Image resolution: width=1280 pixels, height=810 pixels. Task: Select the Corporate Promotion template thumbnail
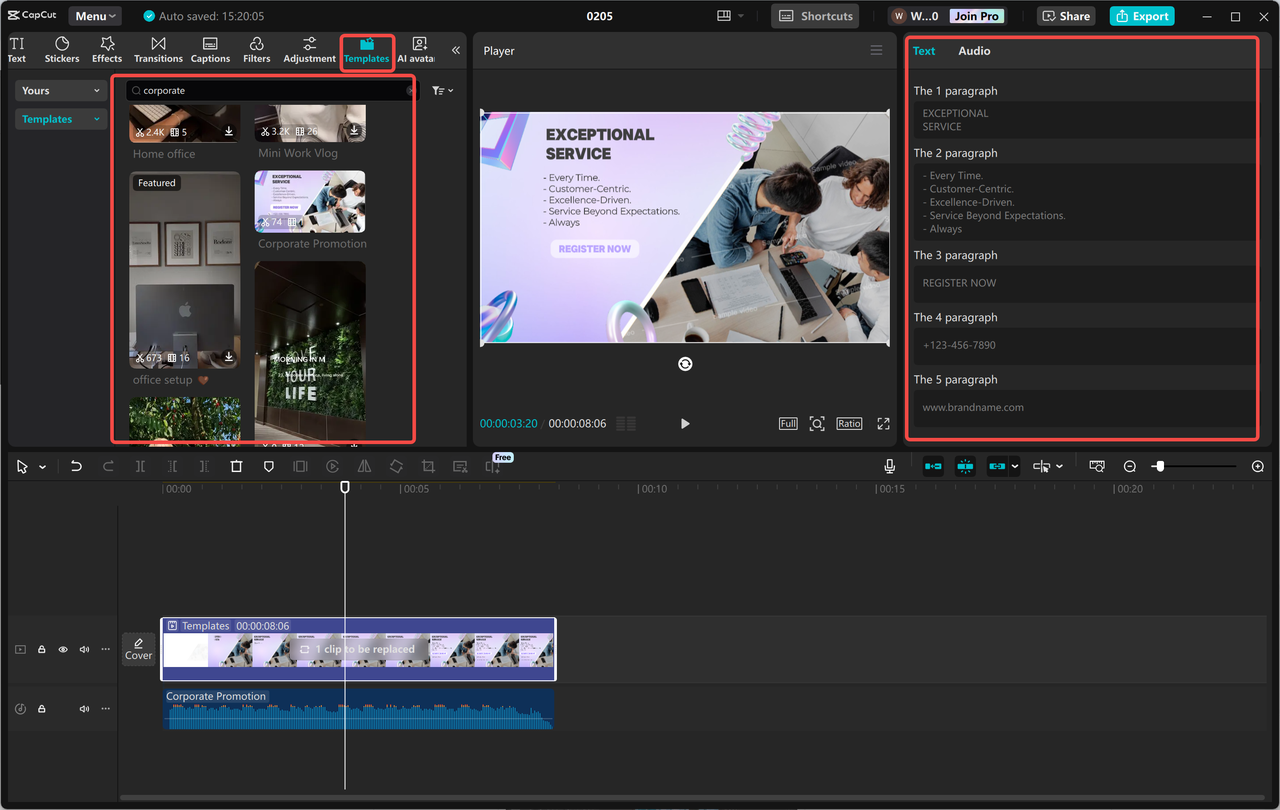pyautogui.click(x=309, y=201)
